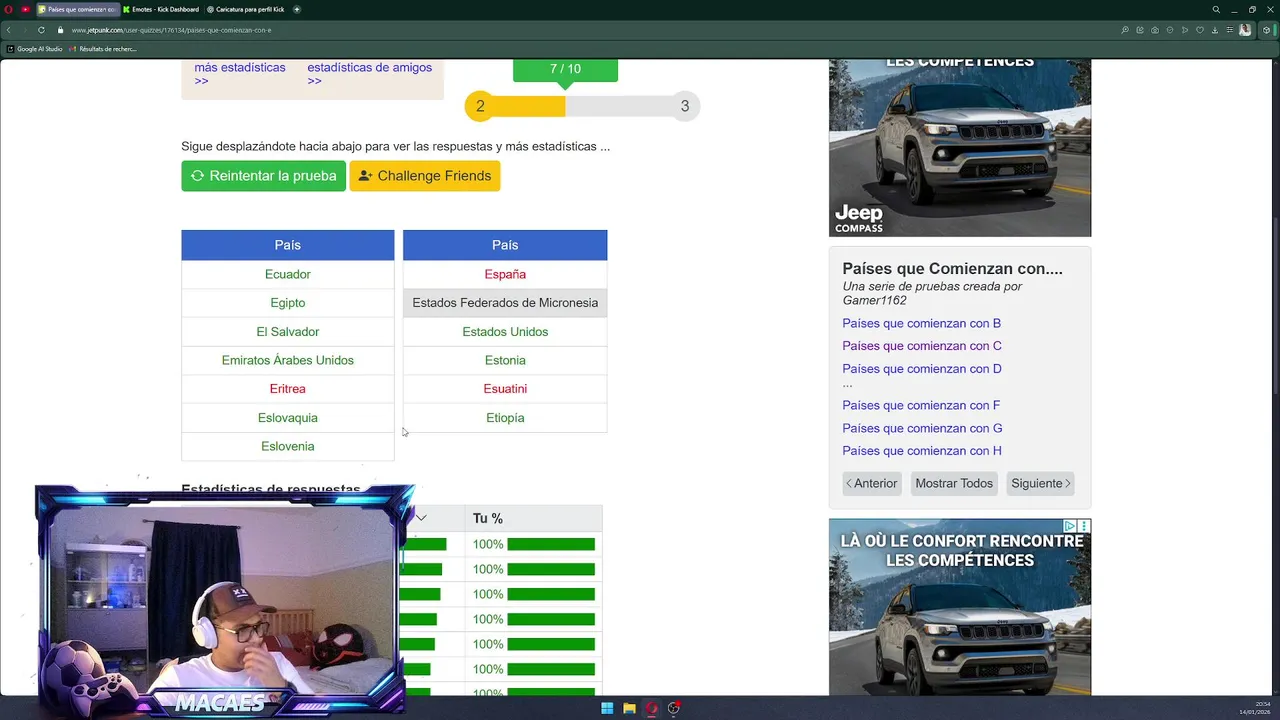Reload the current page
This screenshot has width=1280, height=720.
tap(41, 30)
